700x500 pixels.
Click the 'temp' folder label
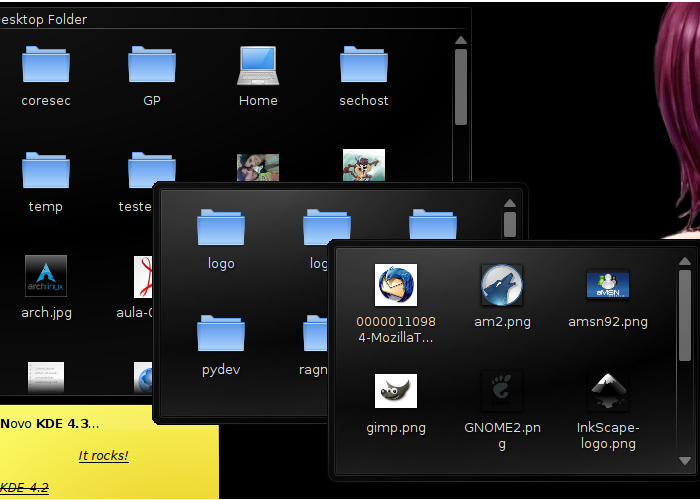point(46,207)
